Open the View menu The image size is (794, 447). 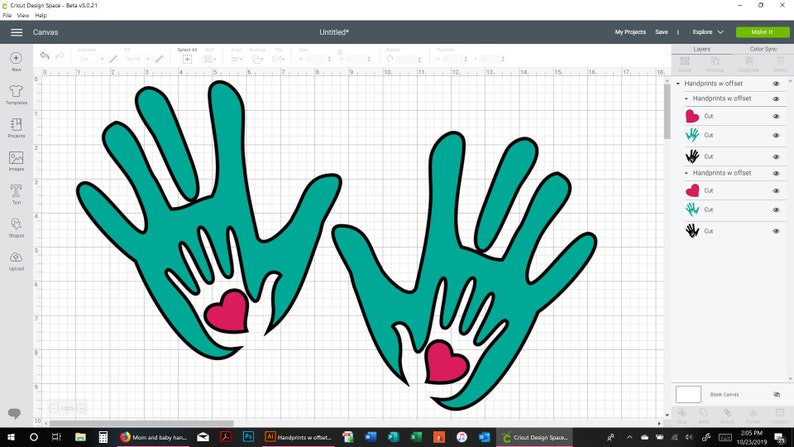23,16
